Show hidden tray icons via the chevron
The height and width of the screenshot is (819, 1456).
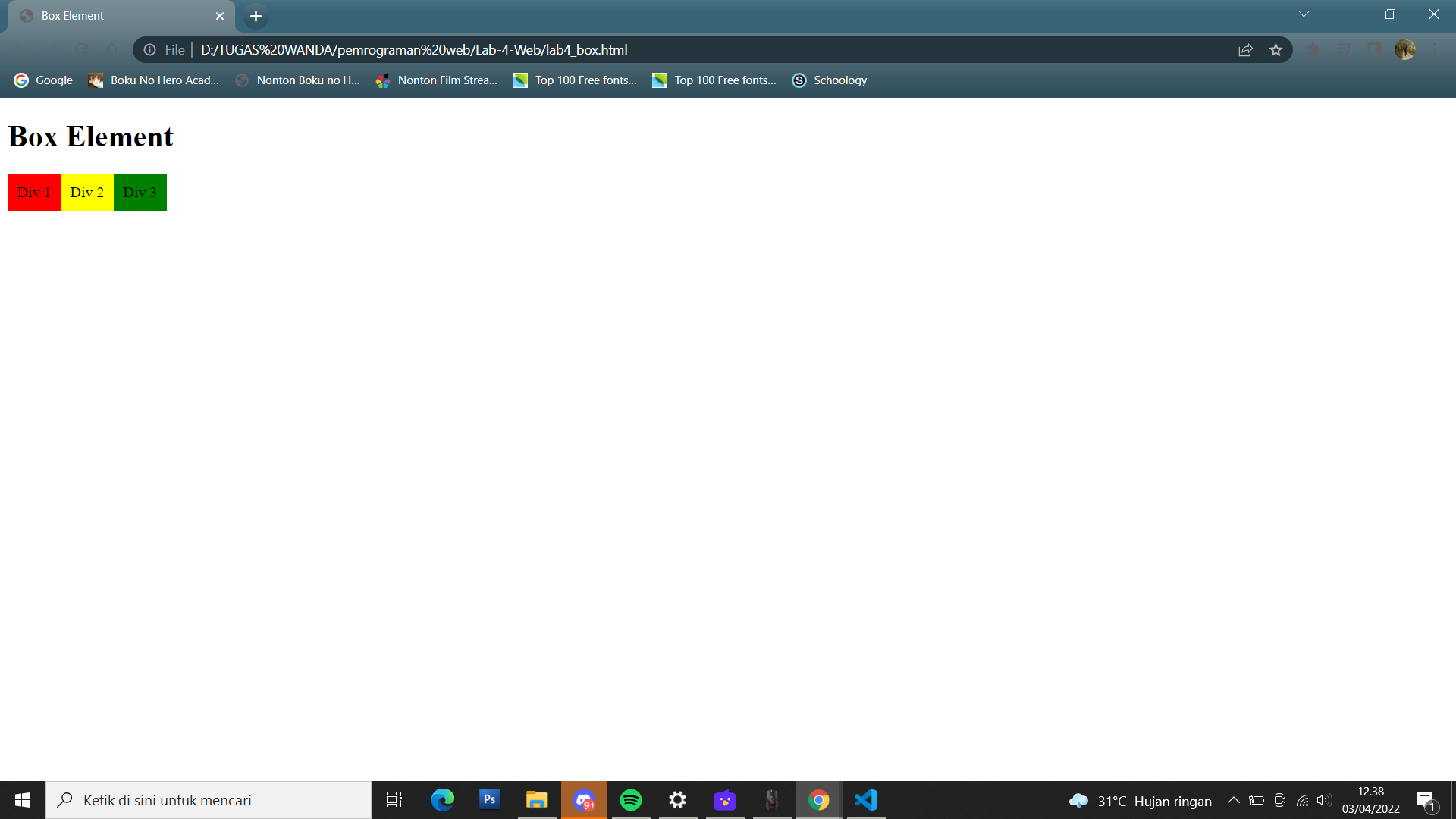point(1232,800)
